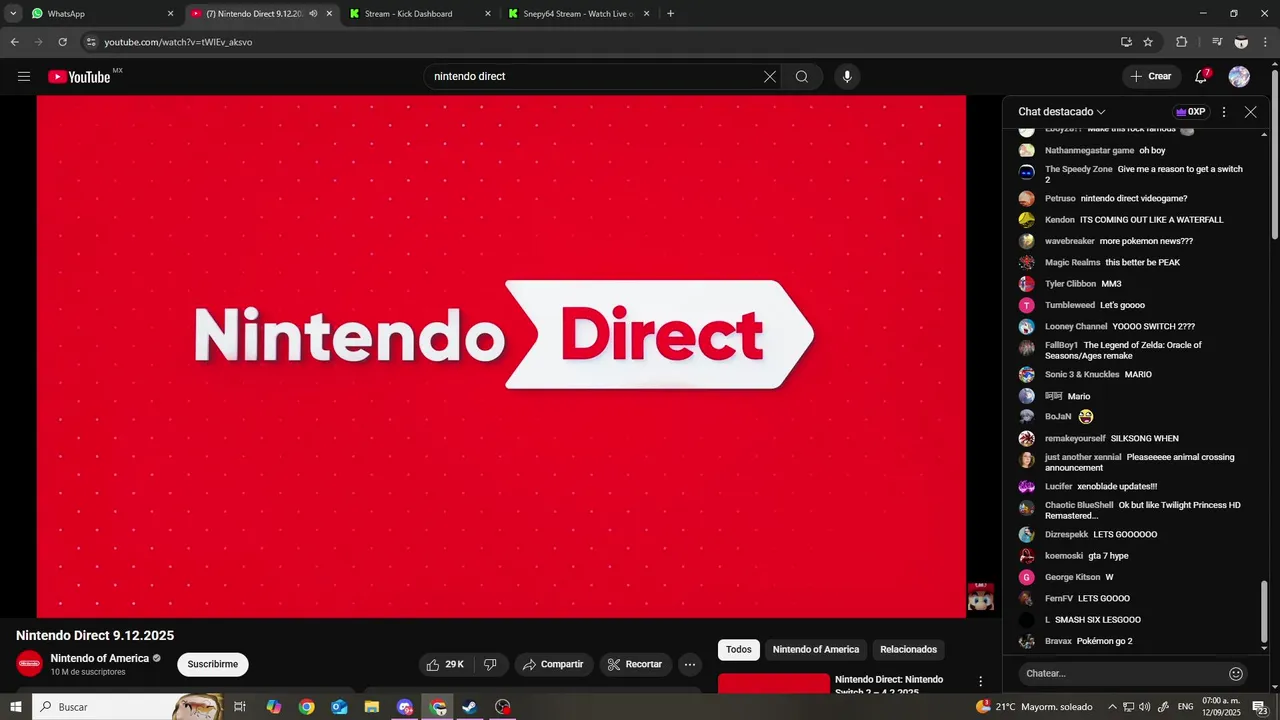Open Tumbleweed chat user avatar
The image size is (1280, 720).
(1026, 305)
